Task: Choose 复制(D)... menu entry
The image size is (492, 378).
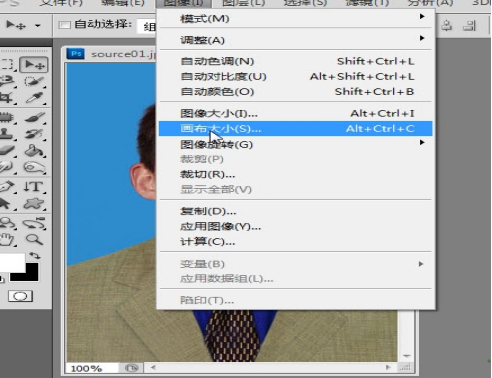Action: tap(295, 211)
